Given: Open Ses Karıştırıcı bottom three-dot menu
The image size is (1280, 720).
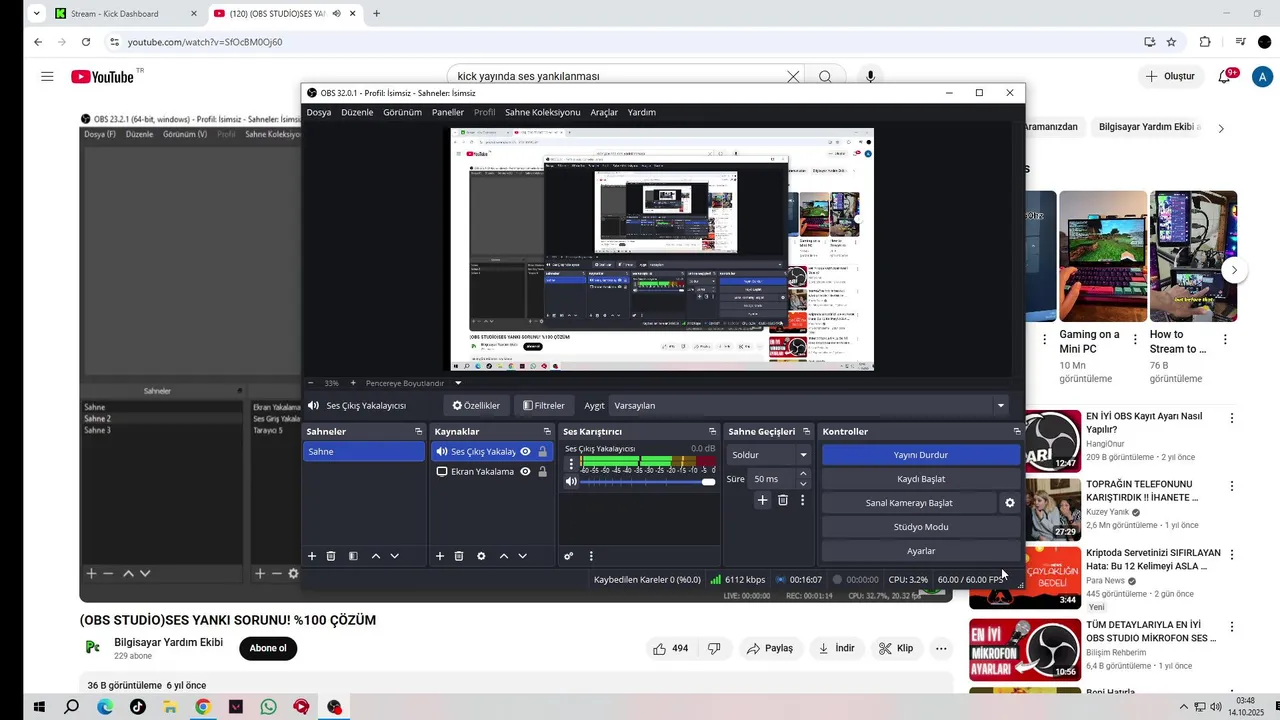Looking at the screenshot, I should (x=591, y=556).
